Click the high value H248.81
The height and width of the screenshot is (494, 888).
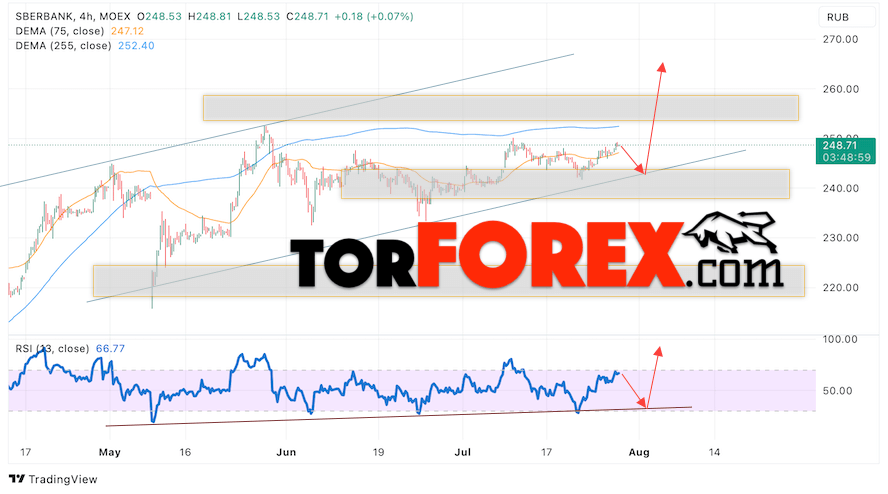[210, 16]
